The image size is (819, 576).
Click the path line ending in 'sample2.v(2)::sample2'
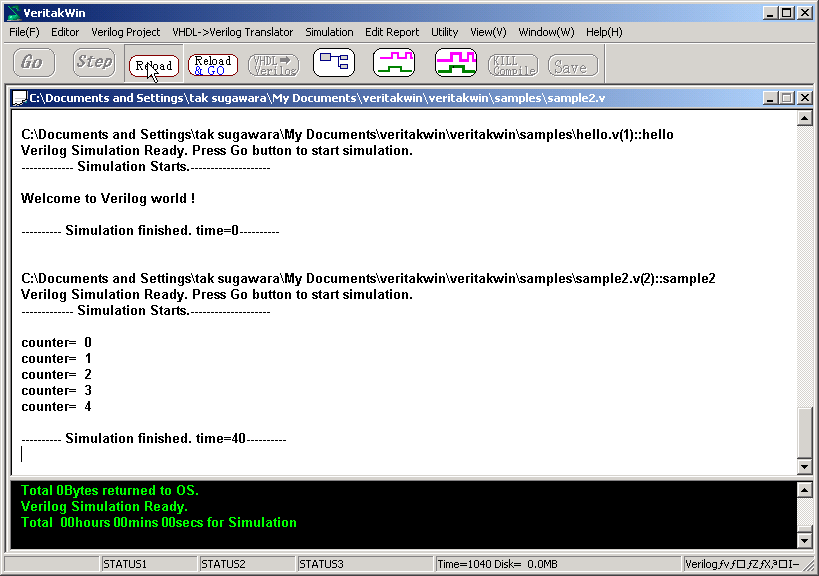click(368, 278)
